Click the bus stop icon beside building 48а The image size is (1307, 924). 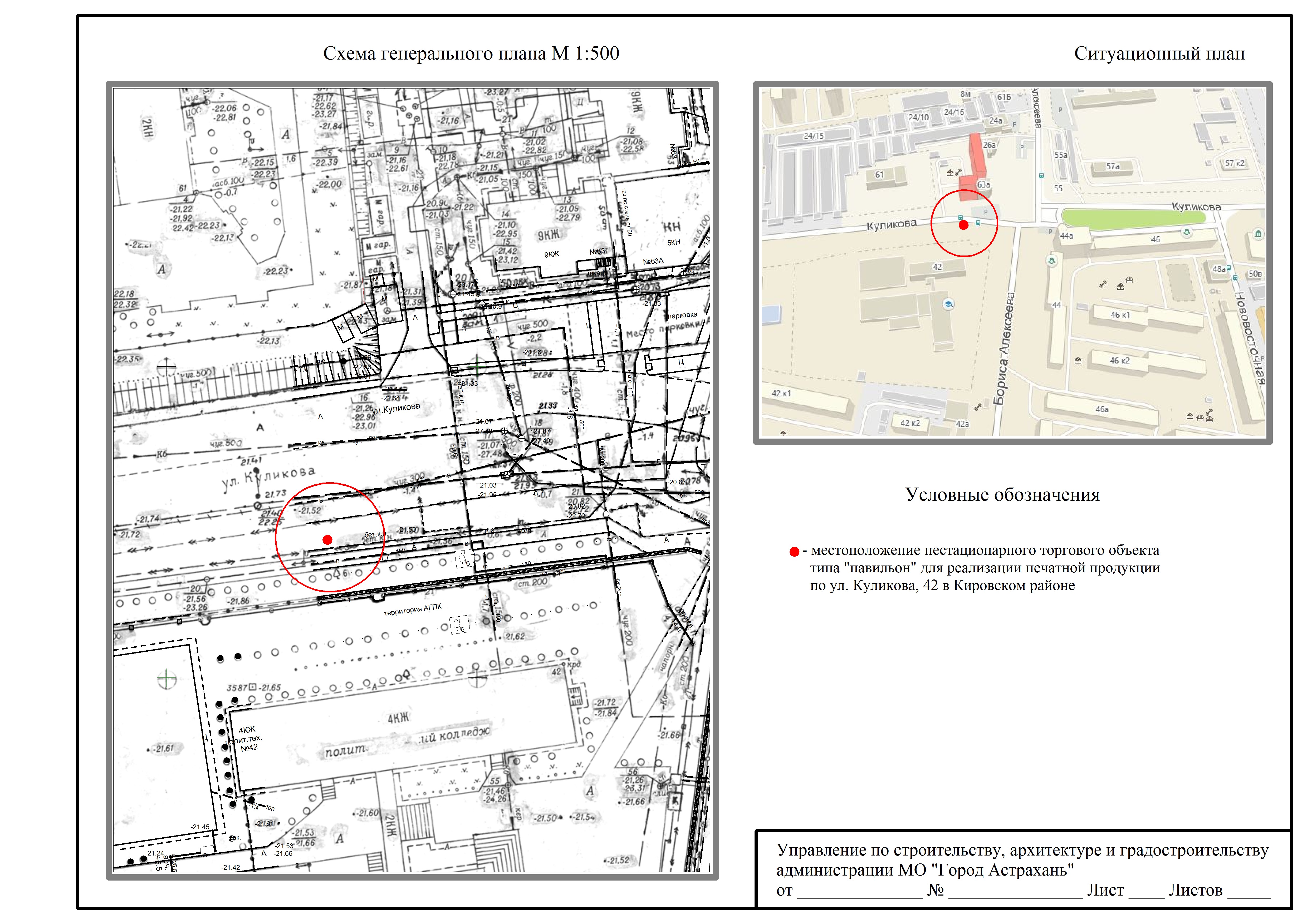point(1229,268)
